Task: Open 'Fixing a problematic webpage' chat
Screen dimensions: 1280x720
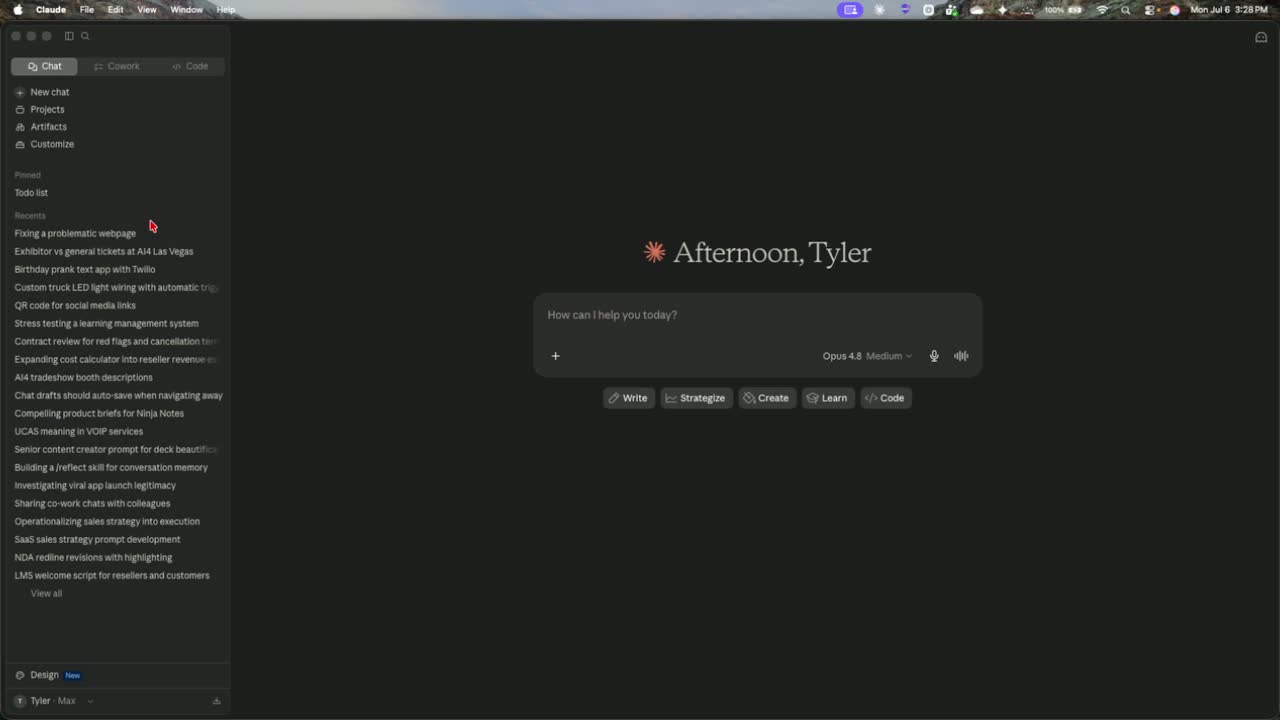Action: (x=75, y=234)
